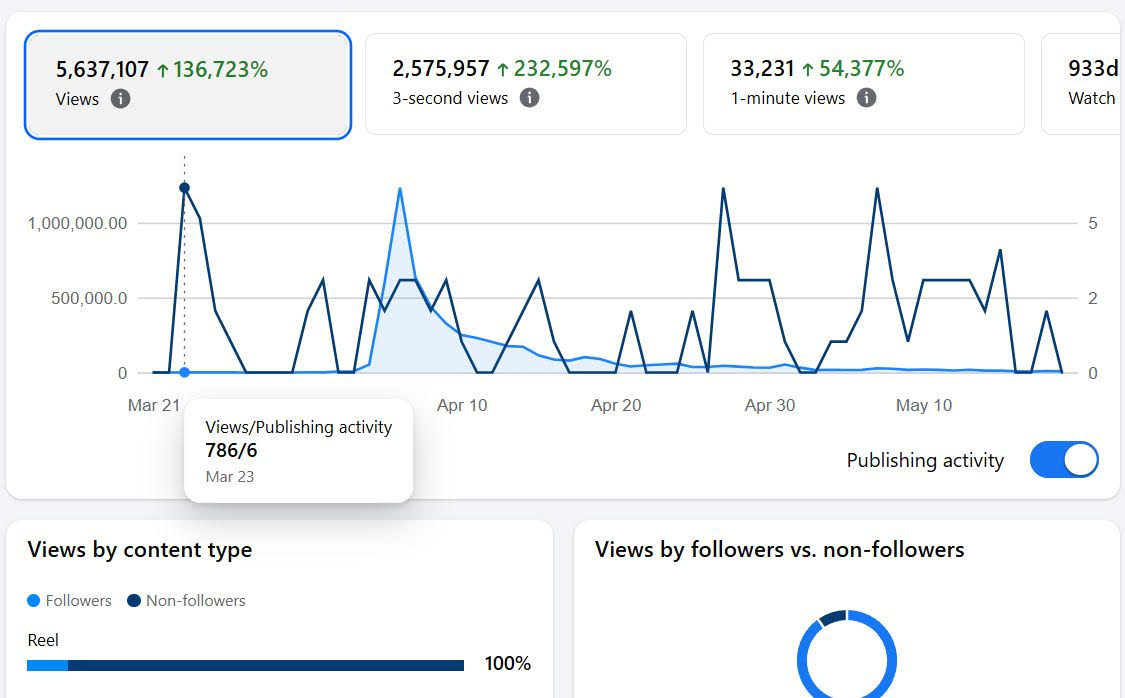Viewport: 1125px width, 698px height.
Task: Click the 786/6 tooltip value
Action: [x=231, y=451]
